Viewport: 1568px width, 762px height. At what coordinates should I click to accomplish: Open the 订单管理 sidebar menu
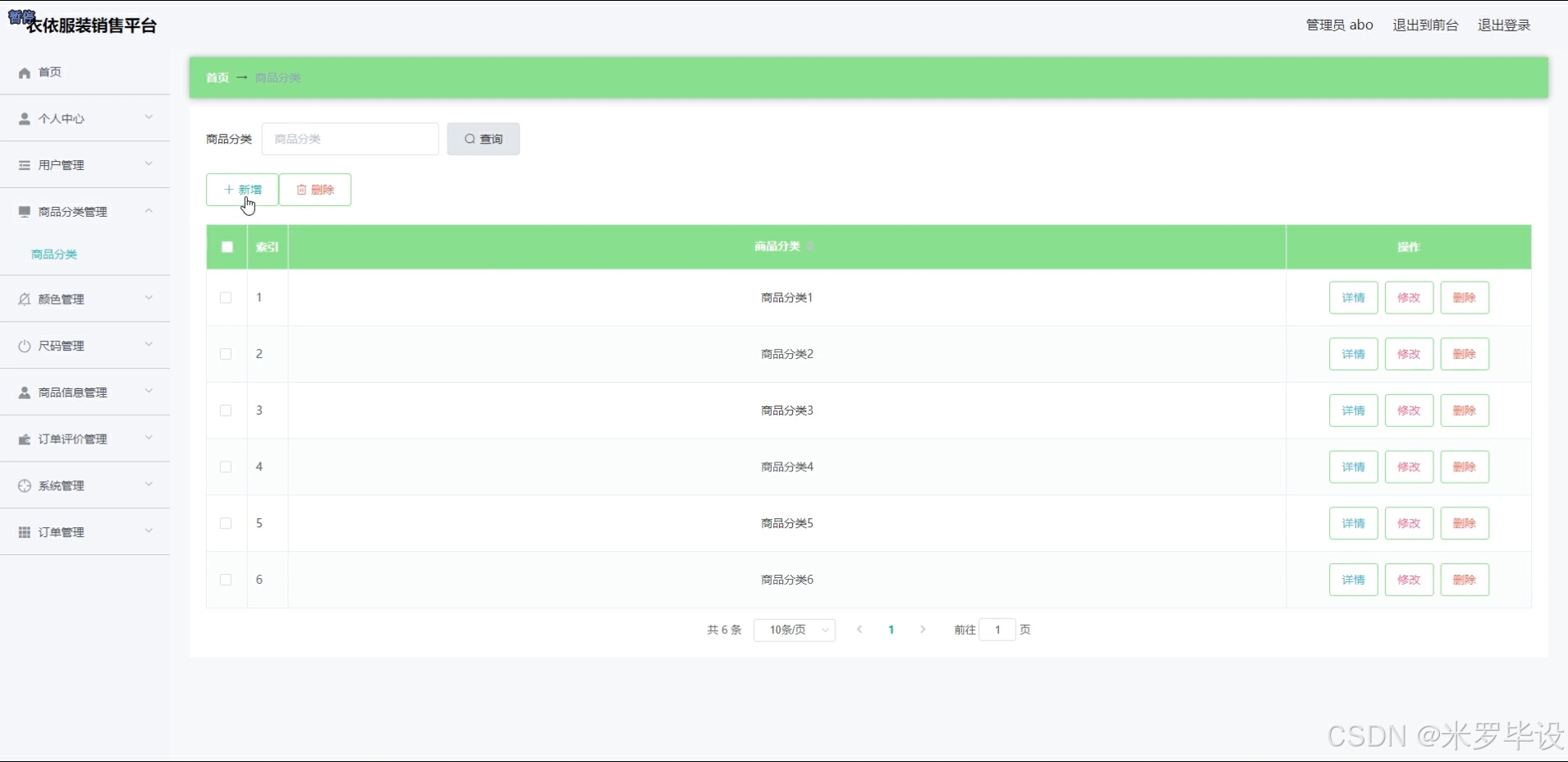tap(85, 532)
